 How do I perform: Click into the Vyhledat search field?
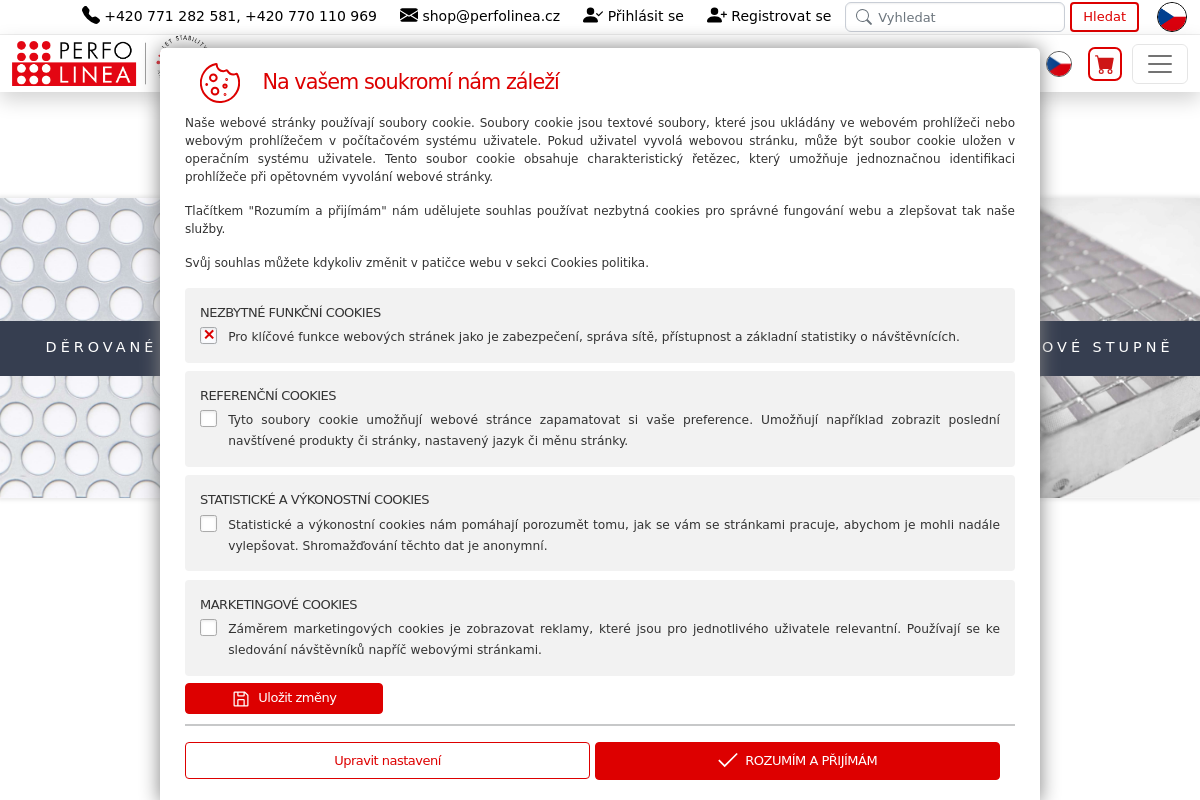(x=955, y=17)
